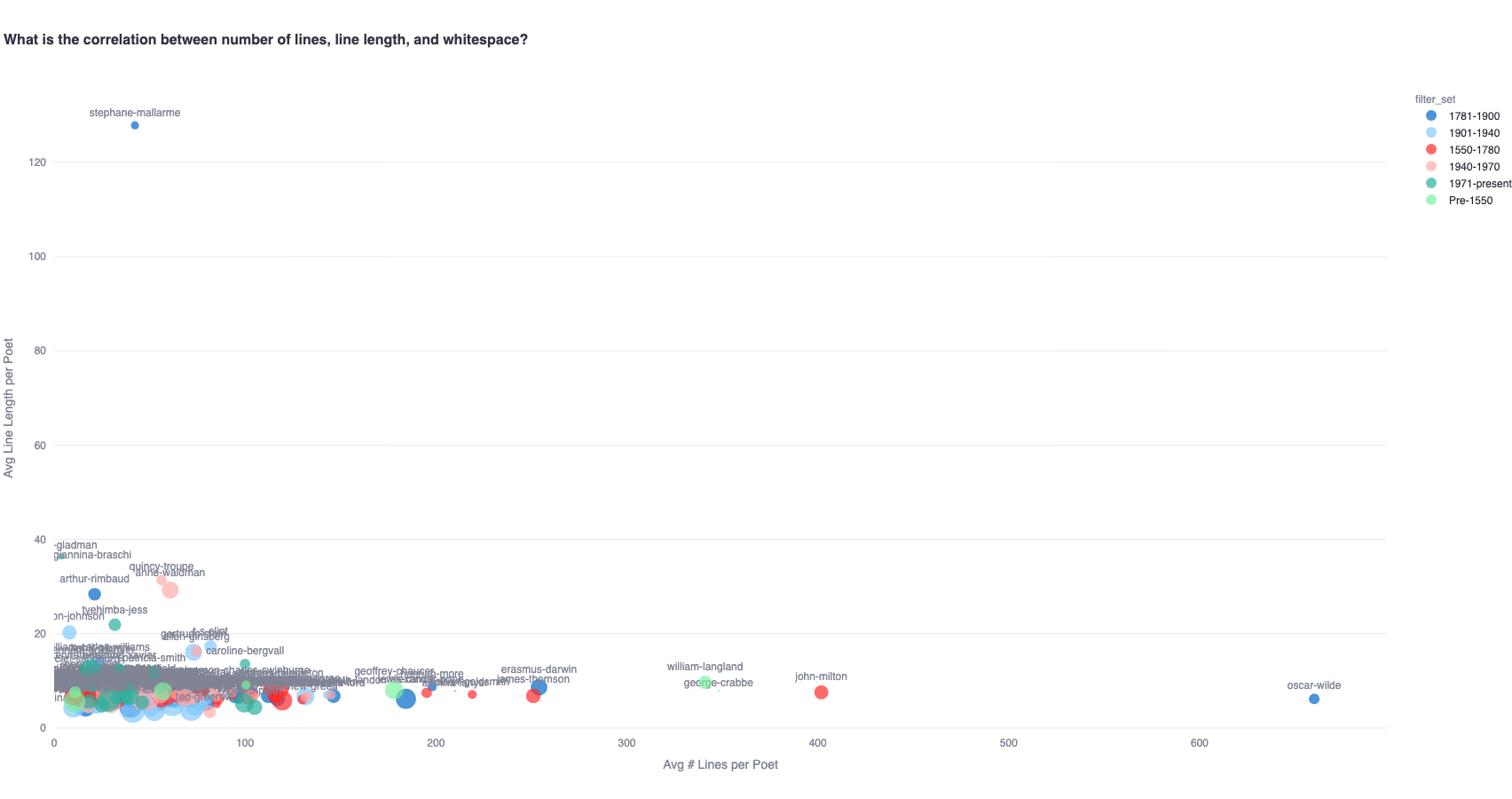Toggle the Pre-1550 legend entry

[x=1462, y=201]
